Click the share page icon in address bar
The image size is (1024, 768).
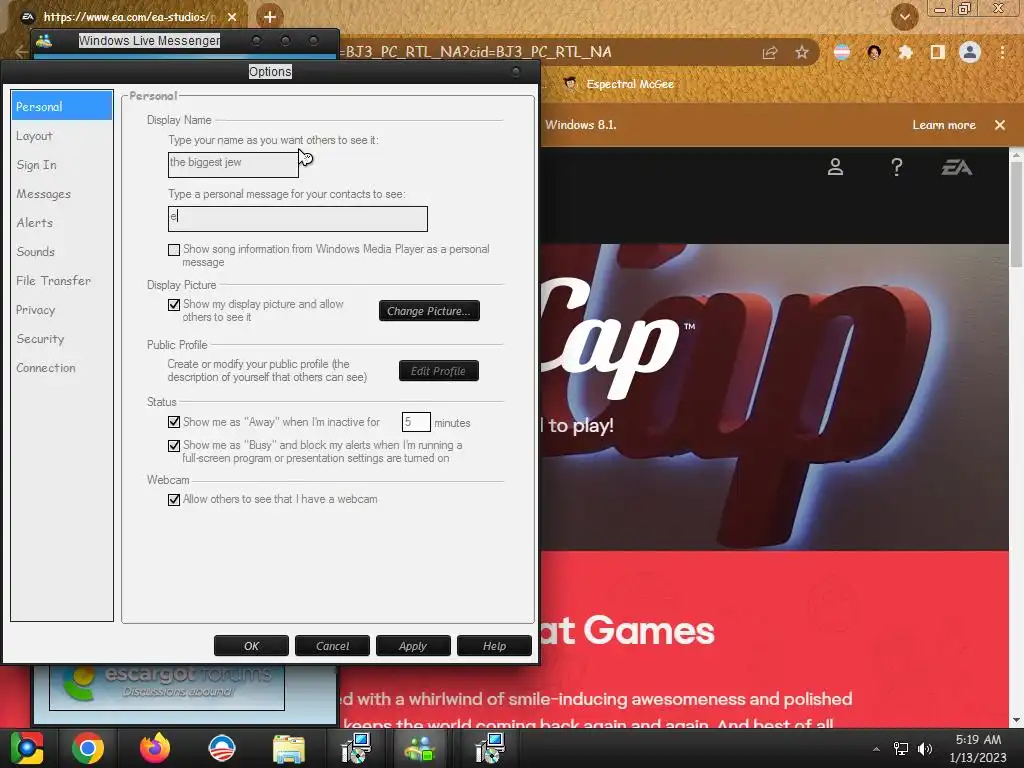(x=770, y=52)
